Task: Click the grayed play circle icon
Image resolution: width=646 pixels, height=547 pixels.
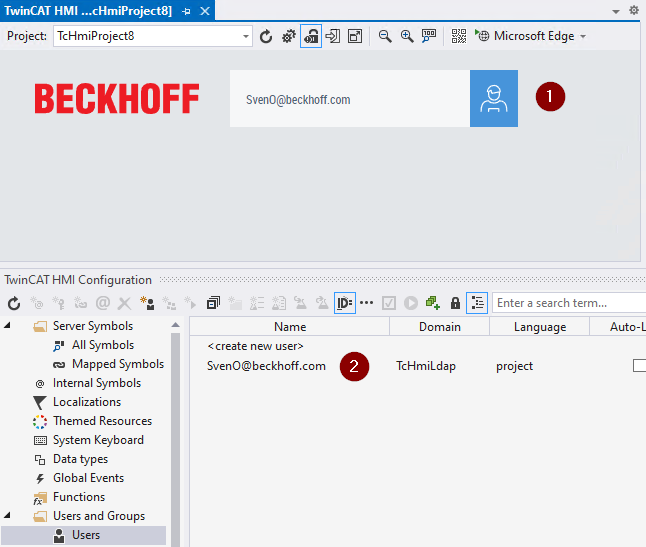Action: 411,304
